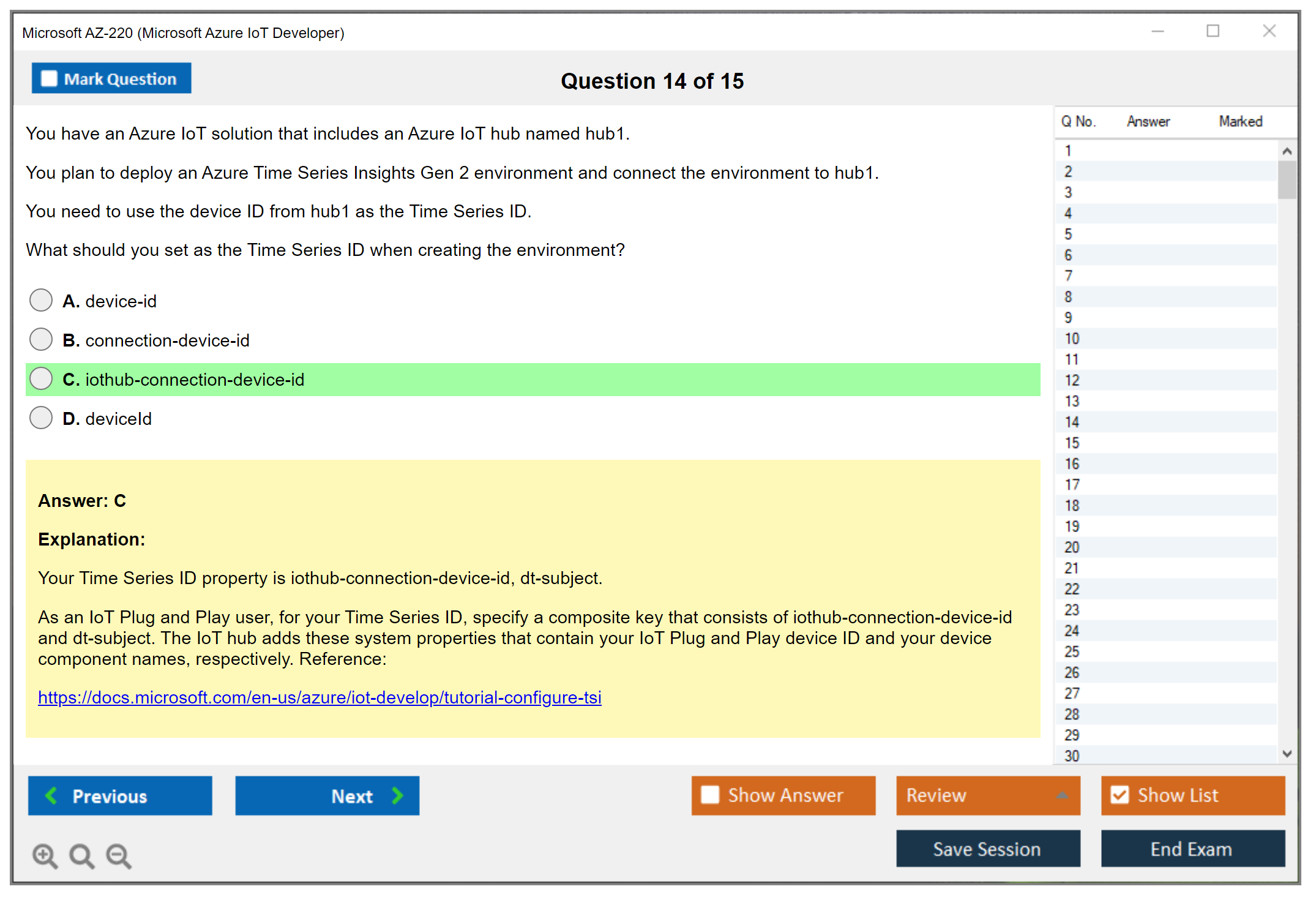
Task: Open the docs.microsoft.com tutorial-configure-tsi link
Action: pos(320,697)
